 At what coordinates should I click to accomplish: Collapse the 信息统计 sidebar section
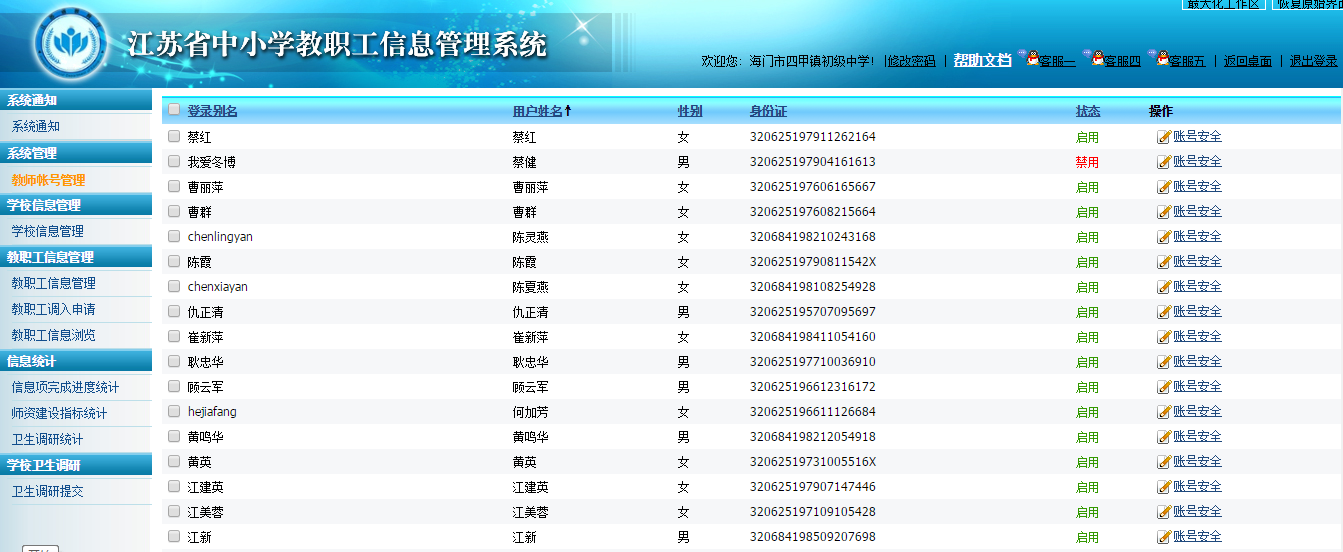(75, 361)
